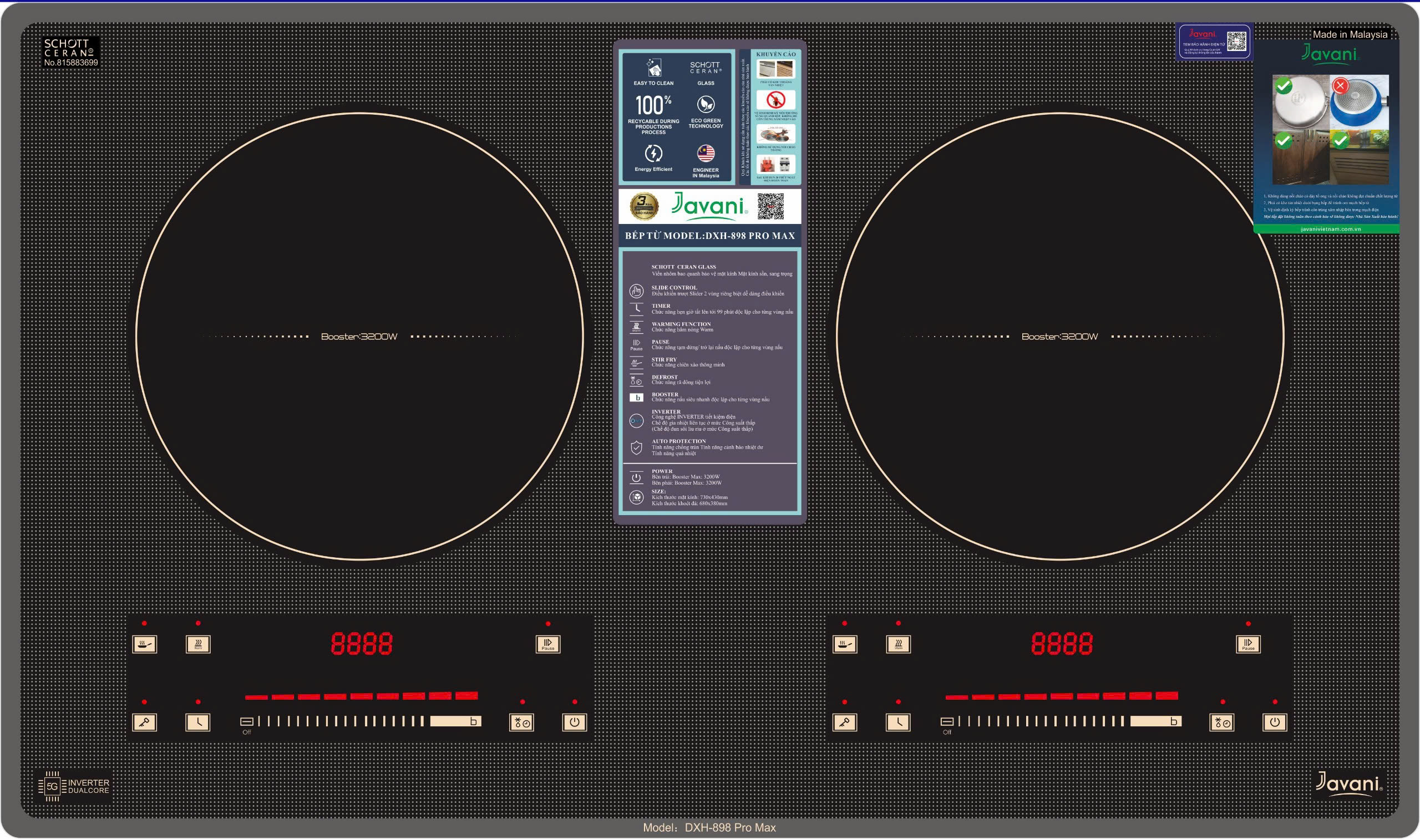Tap the left zone Power button

tap(574, 722)
